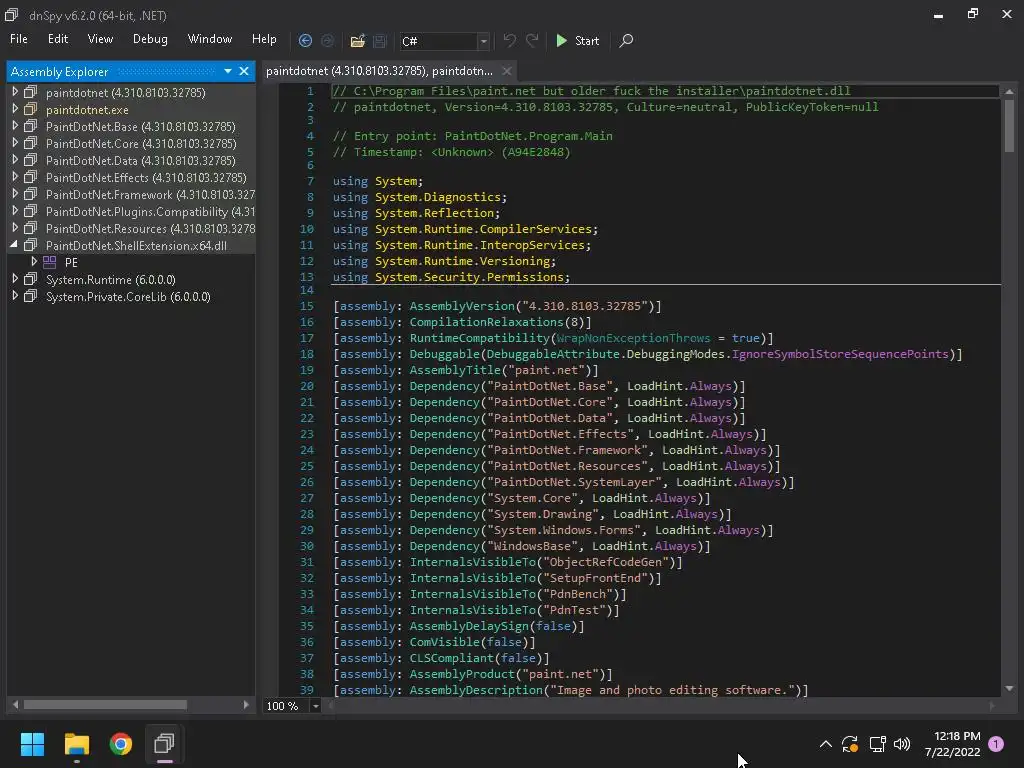Close the Assembly Explorer panel
Viewport: 1024px width, 768px height.
coord(244,71)
